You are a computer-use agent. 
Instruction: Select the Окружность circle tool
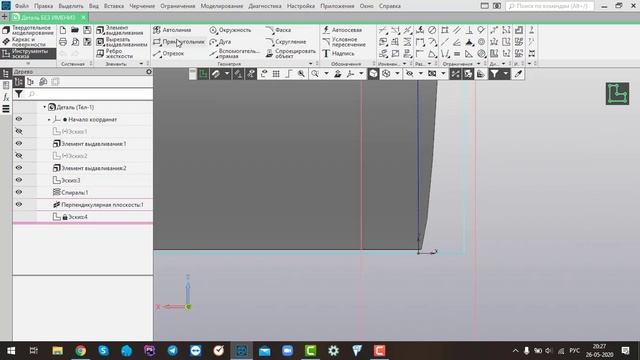pos(230,30)
